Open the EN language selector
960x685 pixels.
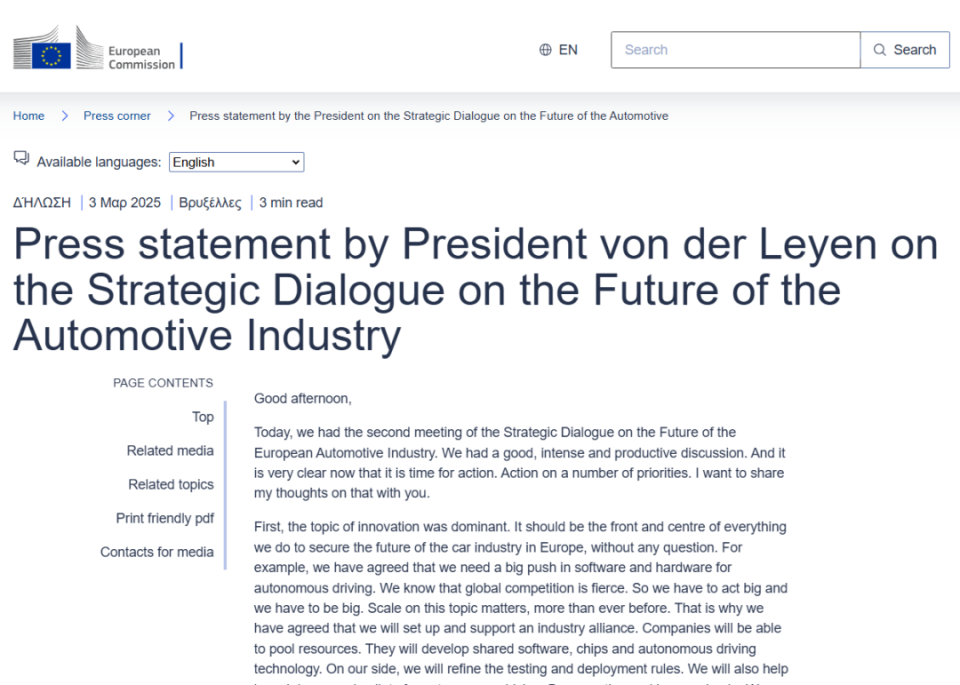(559, 50)
